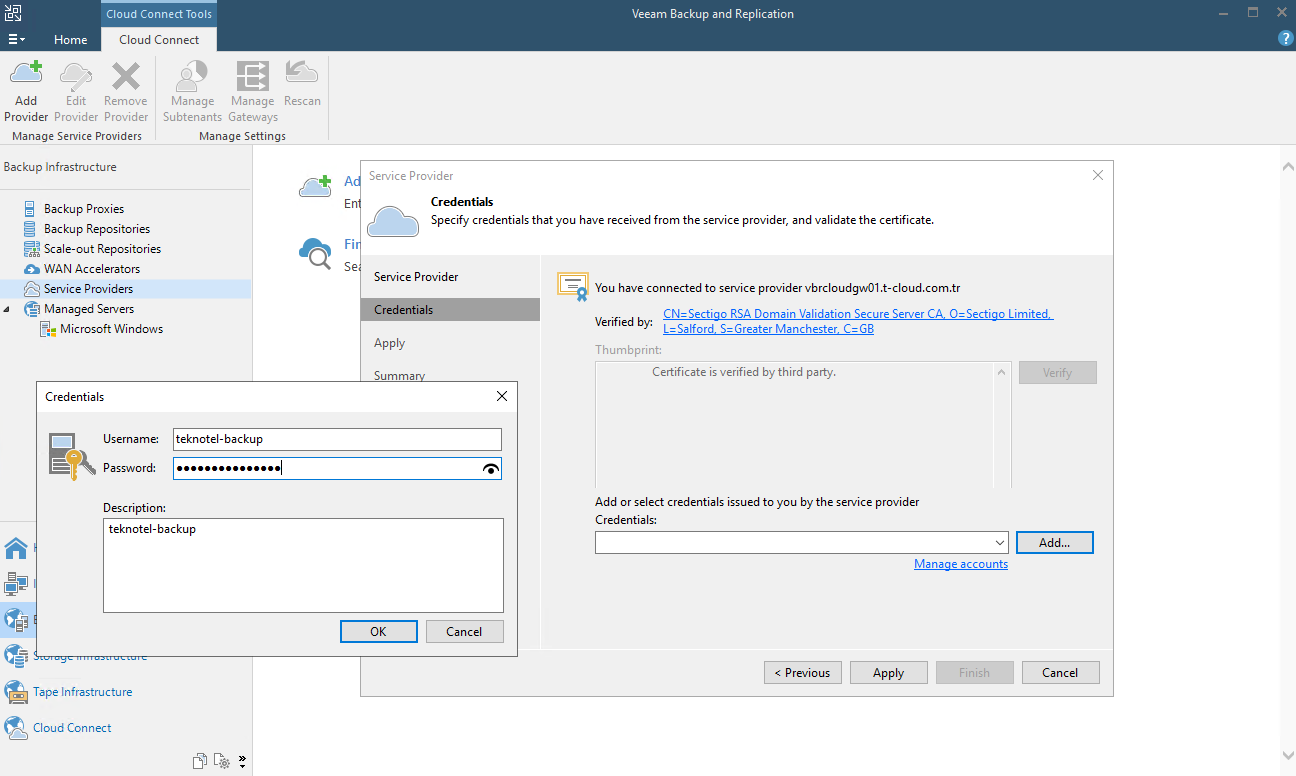Click the find service provider cloud icon
The height and width of the screenshot is (776, 1296).
point(316,253)
